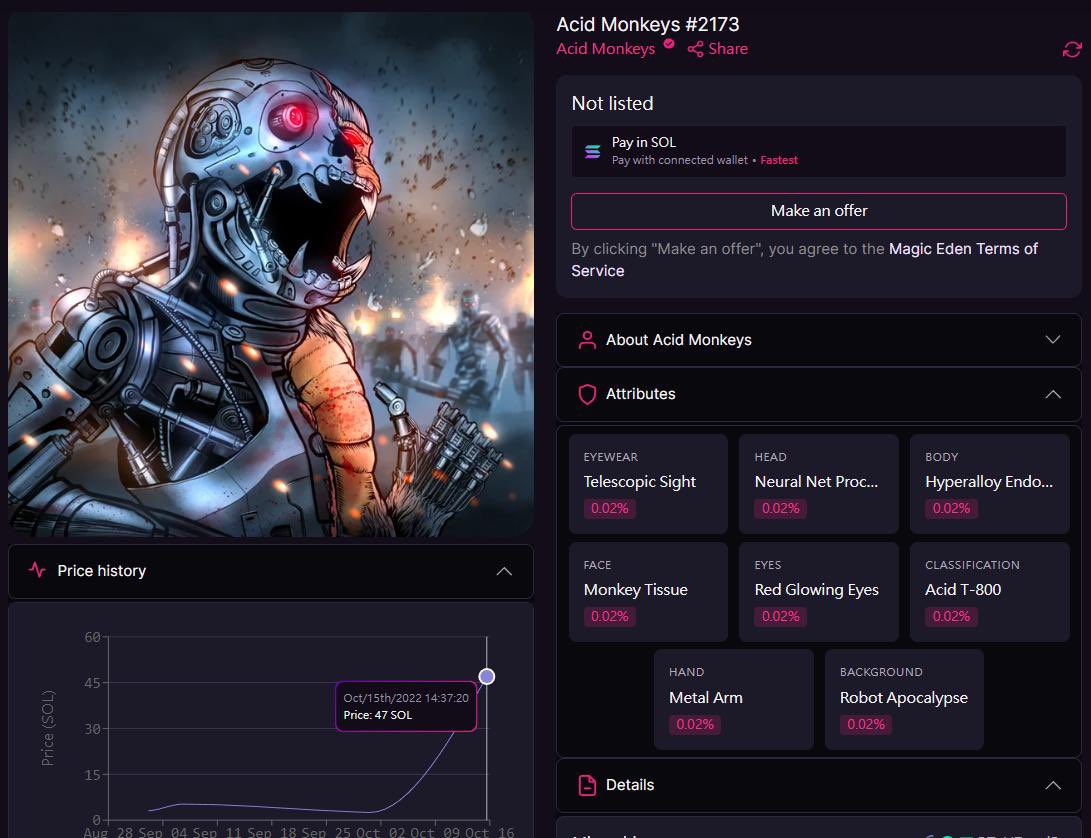Click the Not listed status text

coord(612,103)
